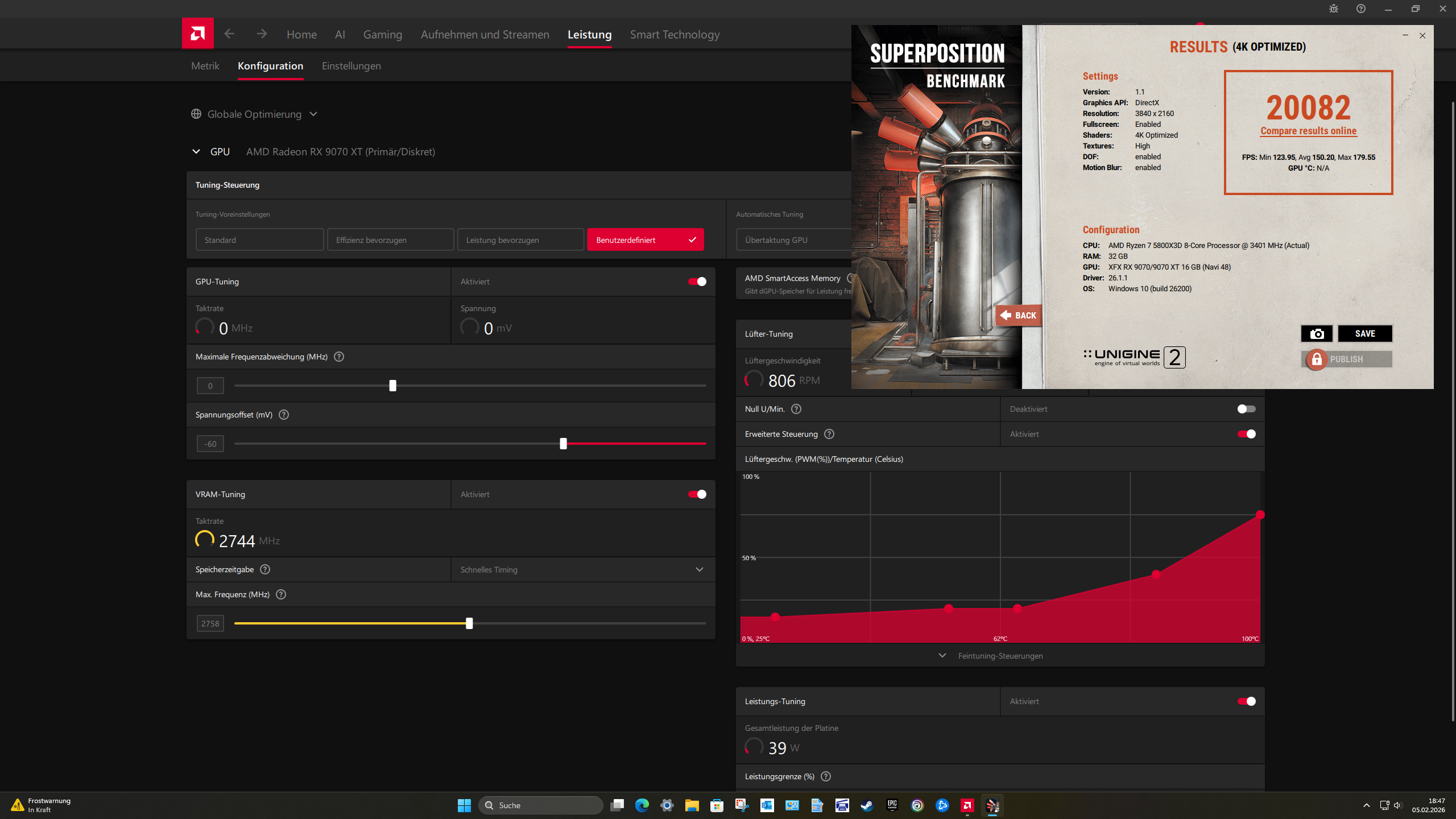Take a screenshot with the camera icon in Superposition
The image size is (1456, 819).
coord(1317,333)
